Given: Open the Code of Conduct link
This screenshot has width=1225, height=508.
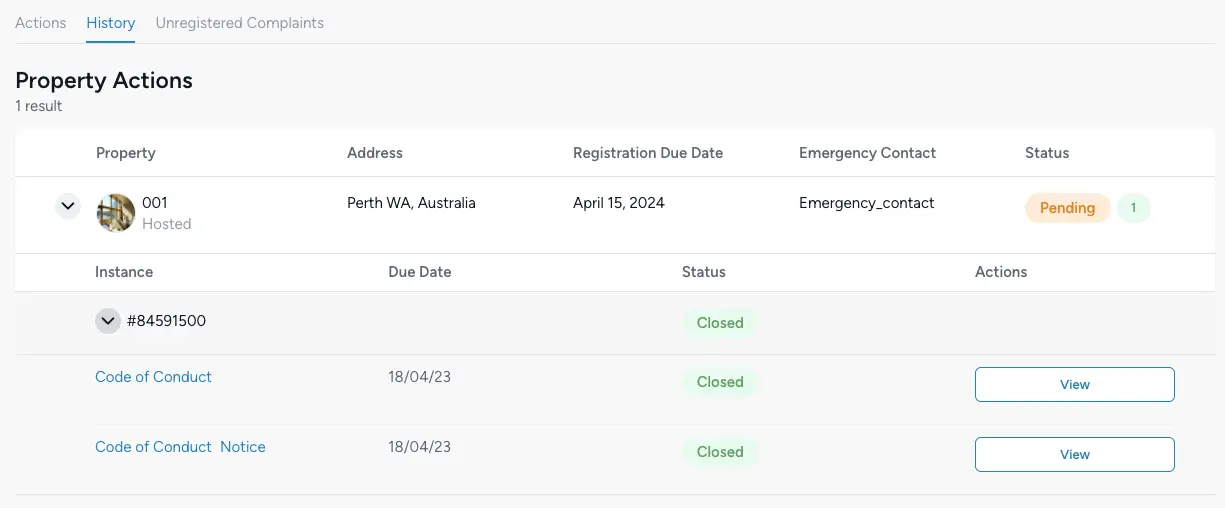Looking at the screenshot, I should pos(153,377).
